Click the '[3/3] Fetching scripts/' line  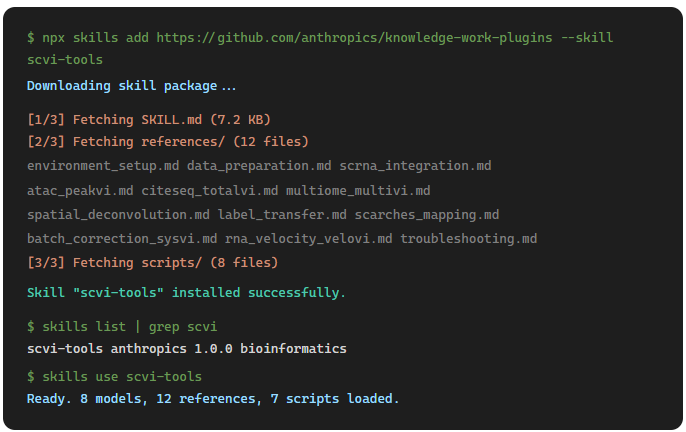tap(153, 263)
